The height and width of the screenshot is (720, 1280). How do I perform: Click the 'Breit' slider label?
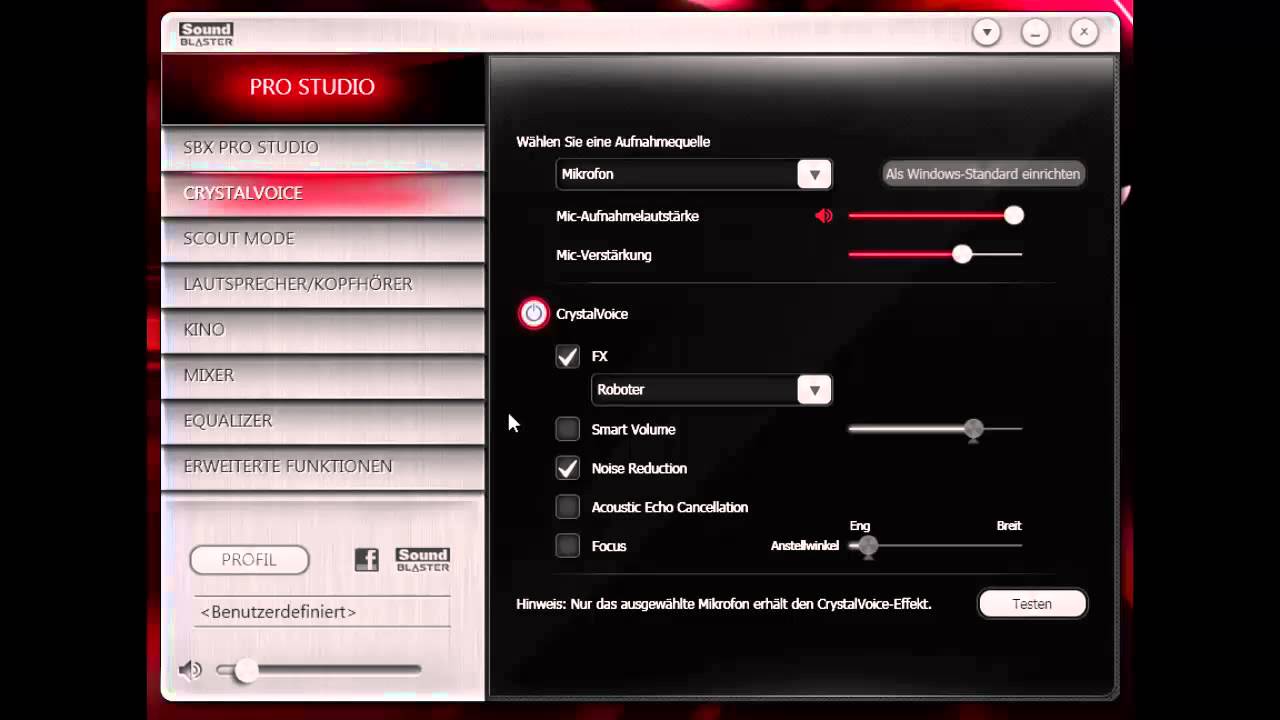pos(1009,526)
